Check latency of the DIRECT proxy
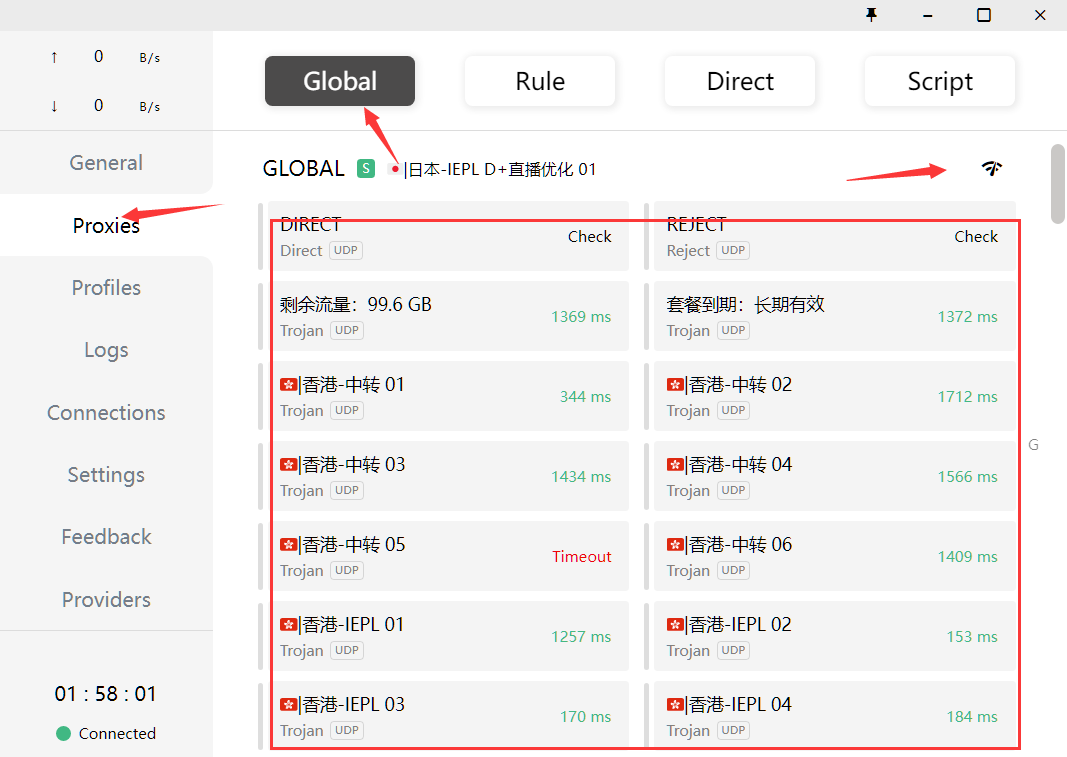Image resolution: width=1067 pixels, height=757 pixels. click(x=589, y=237)
